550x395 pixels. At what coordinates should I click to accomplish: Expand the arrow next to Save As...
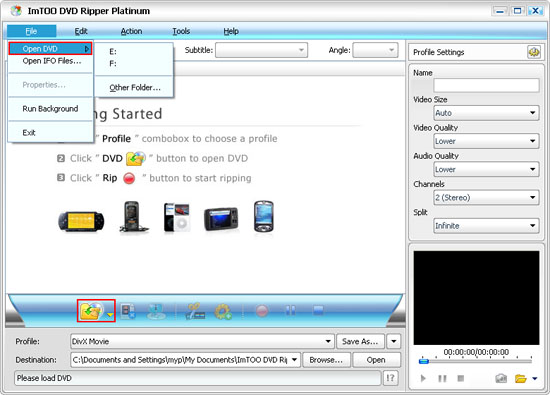[394, 341]
